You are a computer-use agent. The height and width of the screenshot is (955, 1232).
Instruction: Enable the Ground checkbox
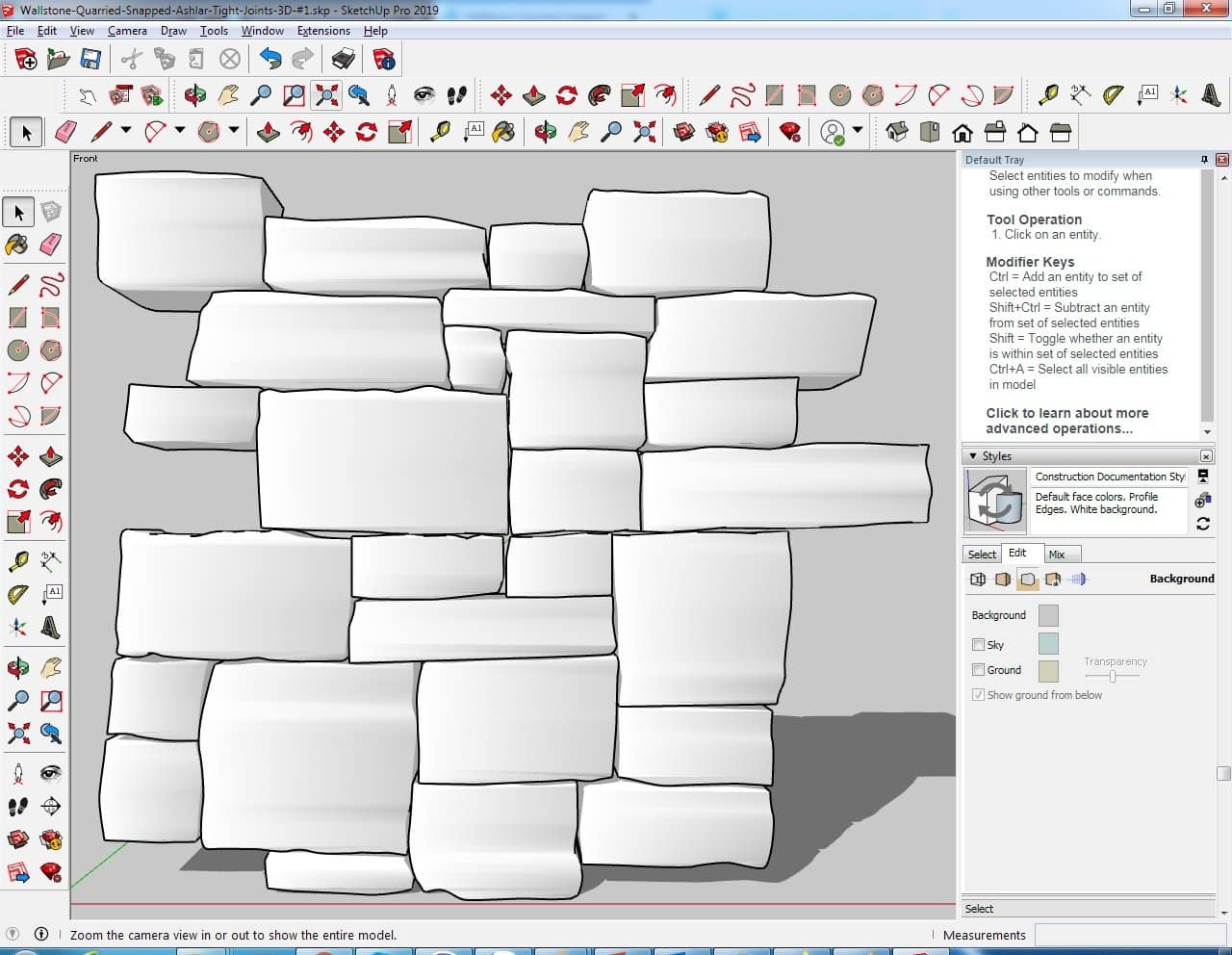[x=979, y=670]
